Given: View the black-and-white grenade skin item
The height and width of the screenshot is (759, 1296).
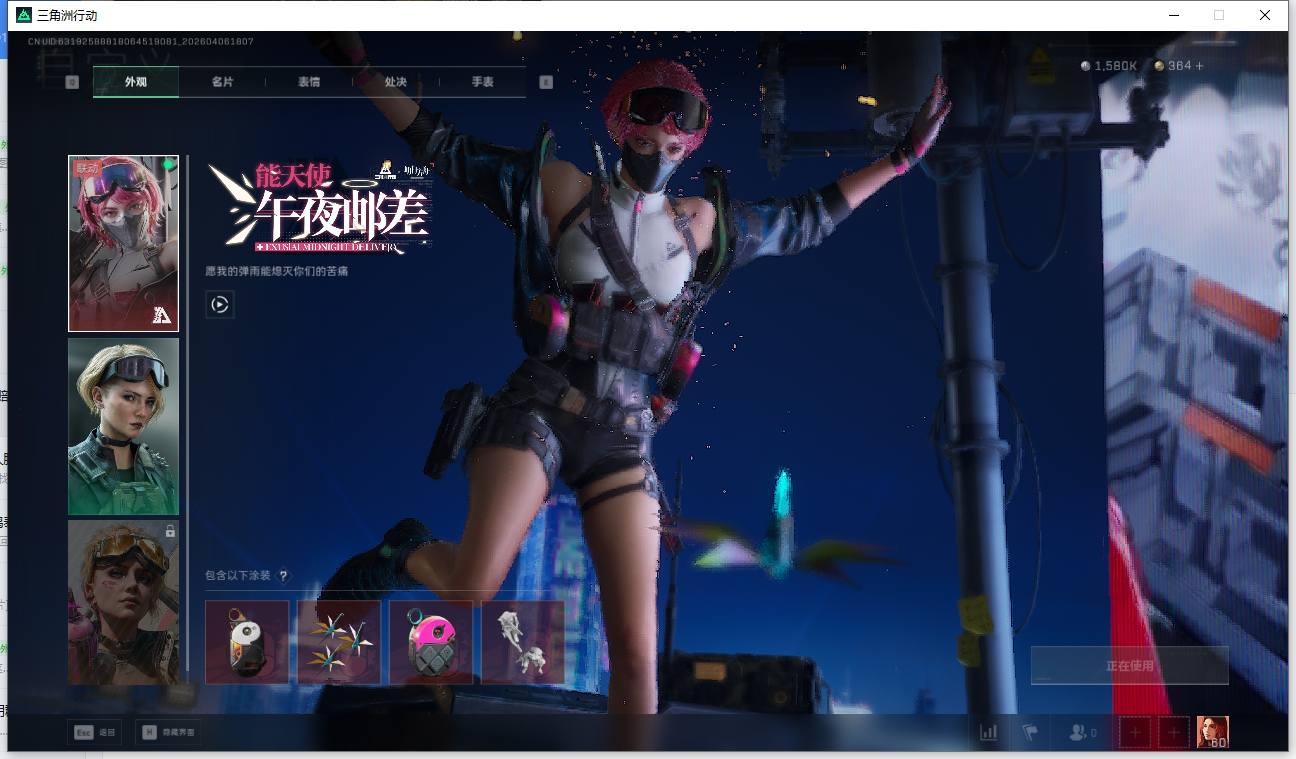Looking at the screenshot, I should 247,642.
